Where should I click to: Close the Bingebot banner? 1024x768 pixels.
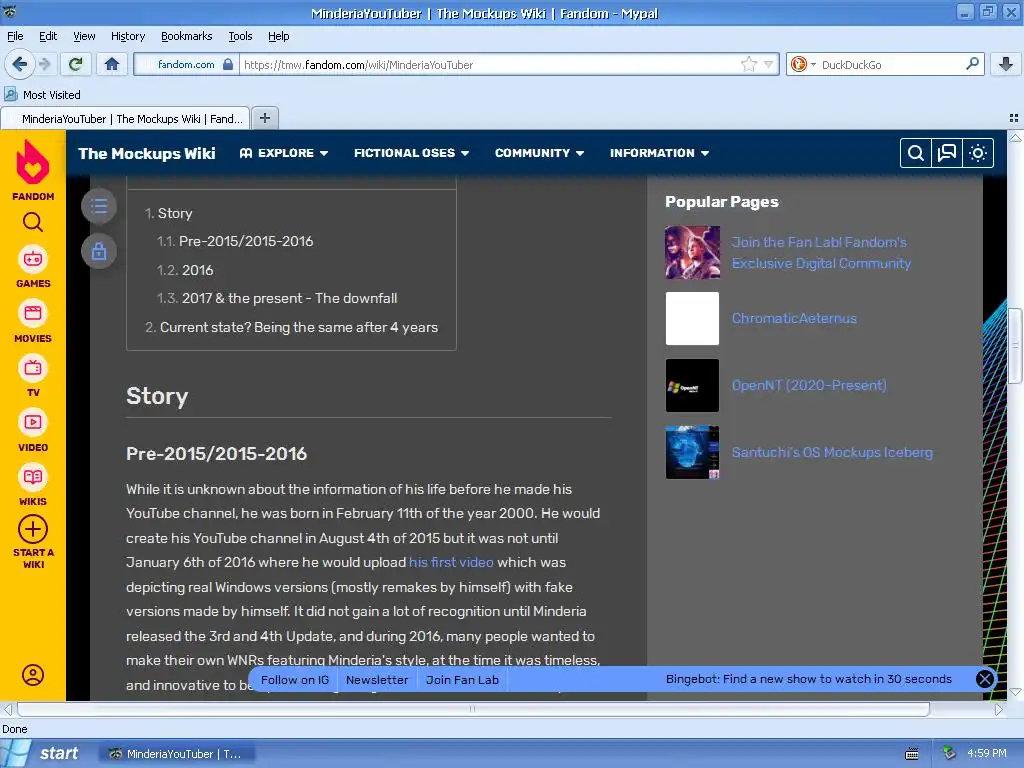pos(985,679)
